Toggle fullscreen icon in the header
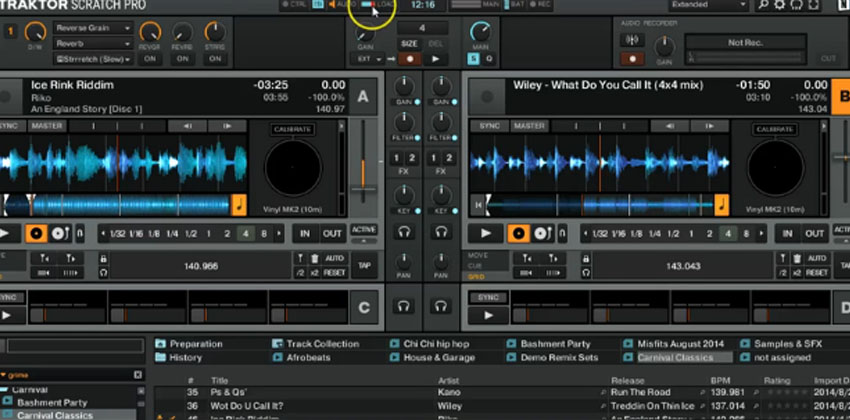The height and width of the screenshot is (420, 850). point(814,5)
